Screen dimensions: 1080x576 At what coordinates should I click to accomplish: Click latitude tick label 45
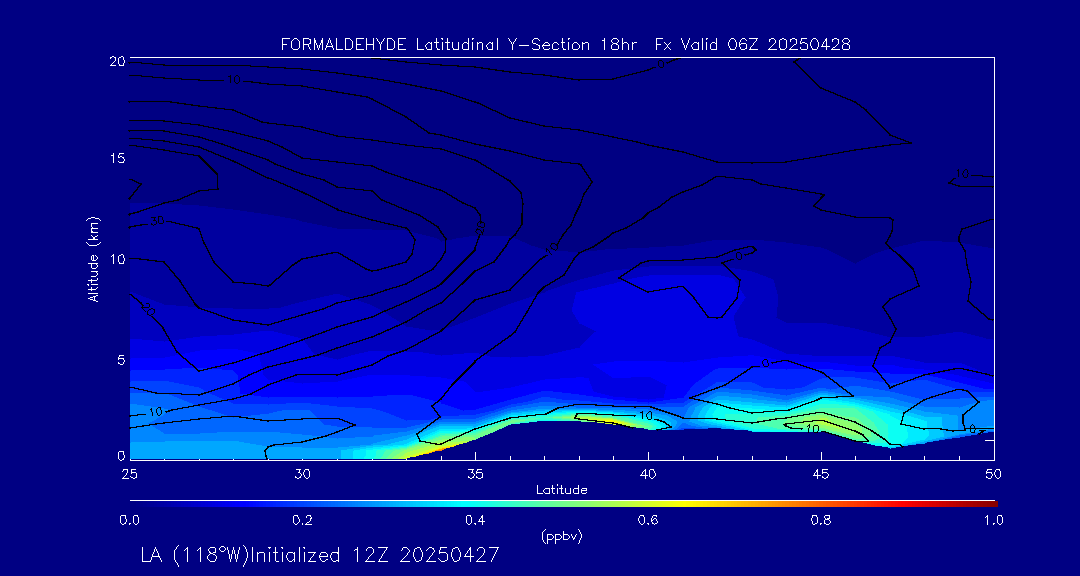pos(821,474)
